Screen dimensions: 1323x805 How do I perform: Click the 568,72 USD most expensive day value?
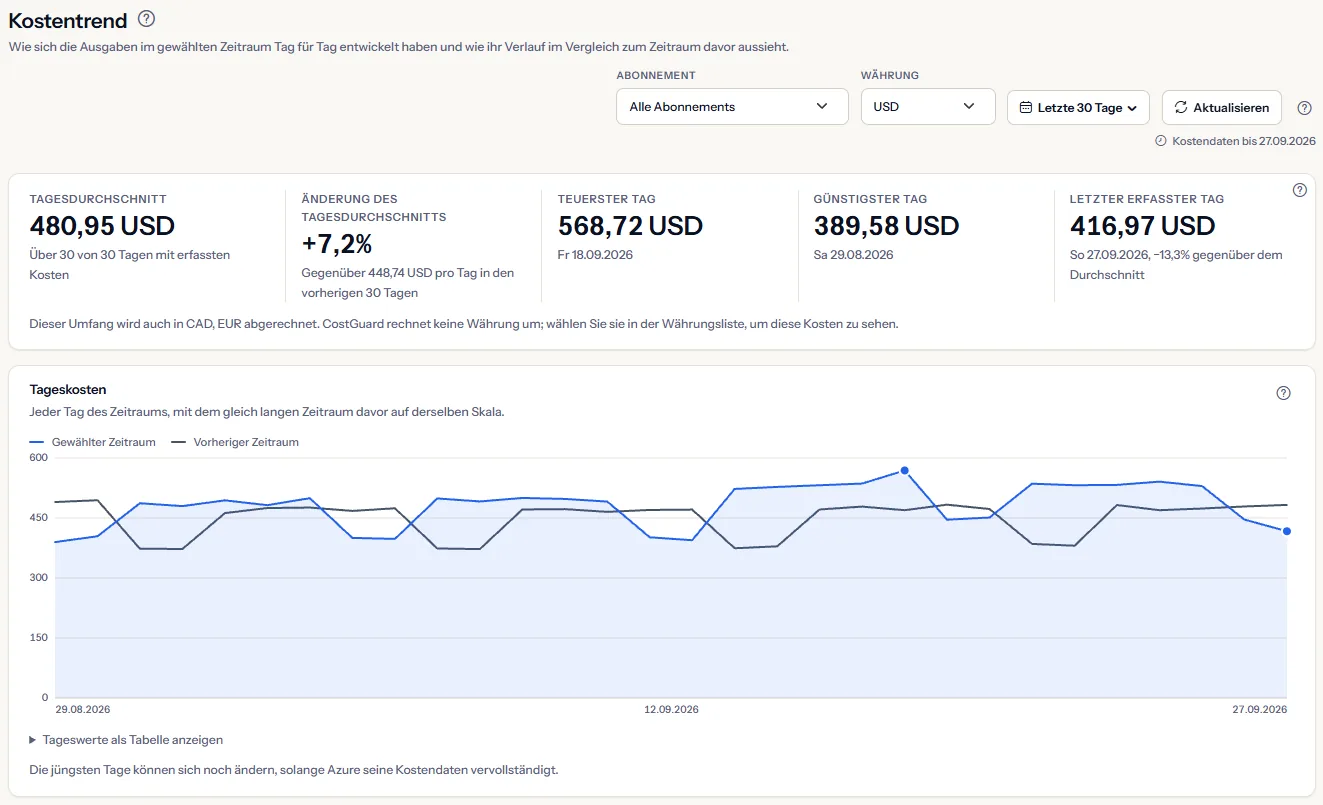[x=630, y=226]
